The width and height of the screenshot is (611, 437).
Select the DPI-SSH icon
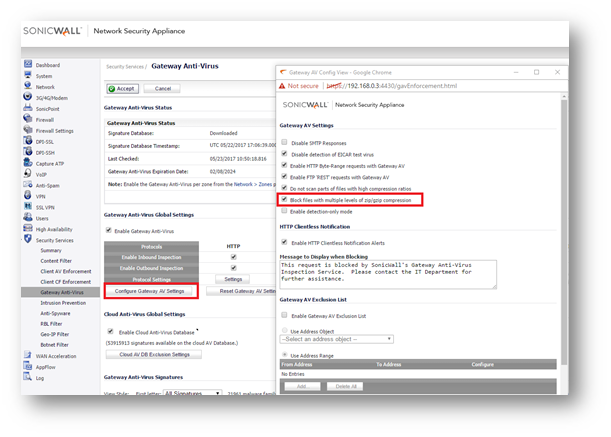point(28,152)
